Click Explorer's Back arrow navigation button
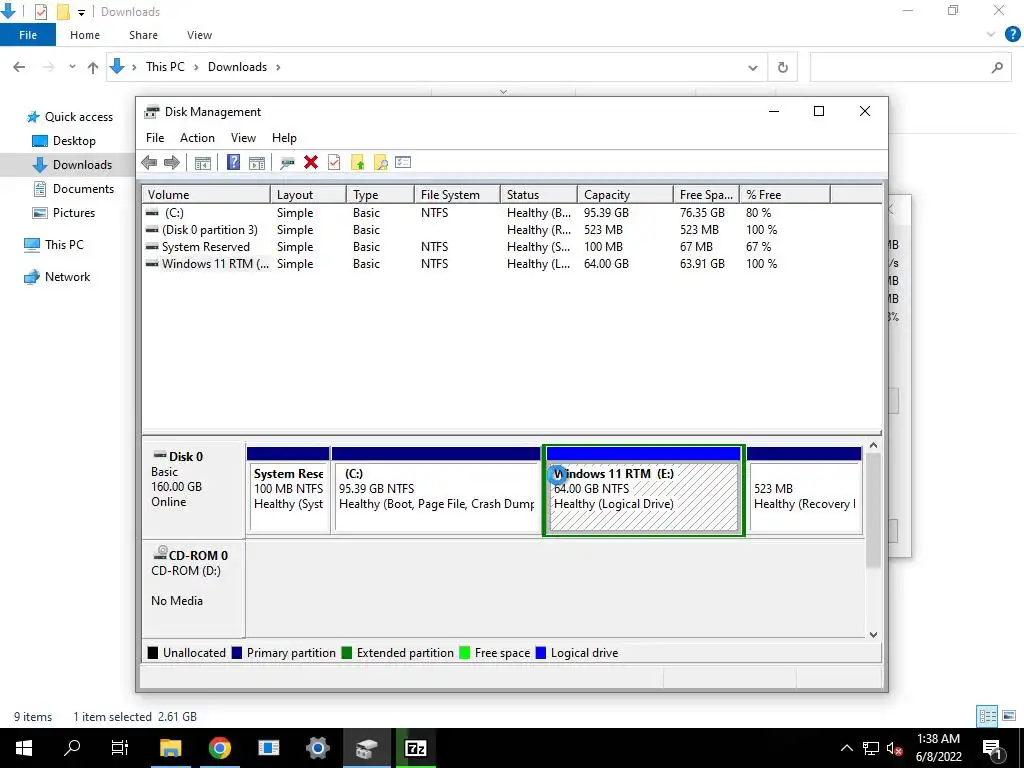The height and width of the screenshot is (768, 1024). [x=20, y=67]
